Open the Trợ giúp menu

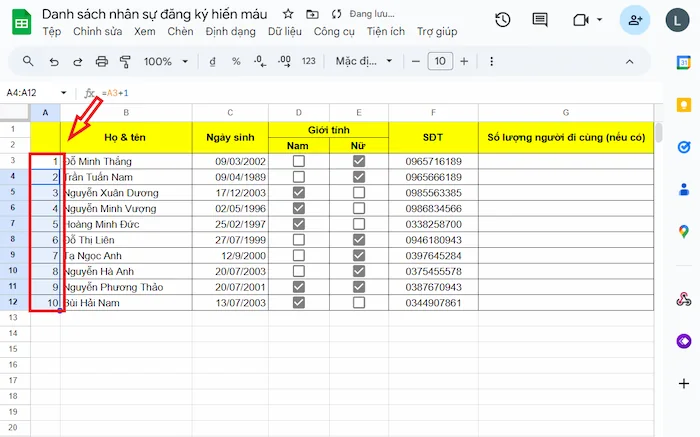[437, 32]
